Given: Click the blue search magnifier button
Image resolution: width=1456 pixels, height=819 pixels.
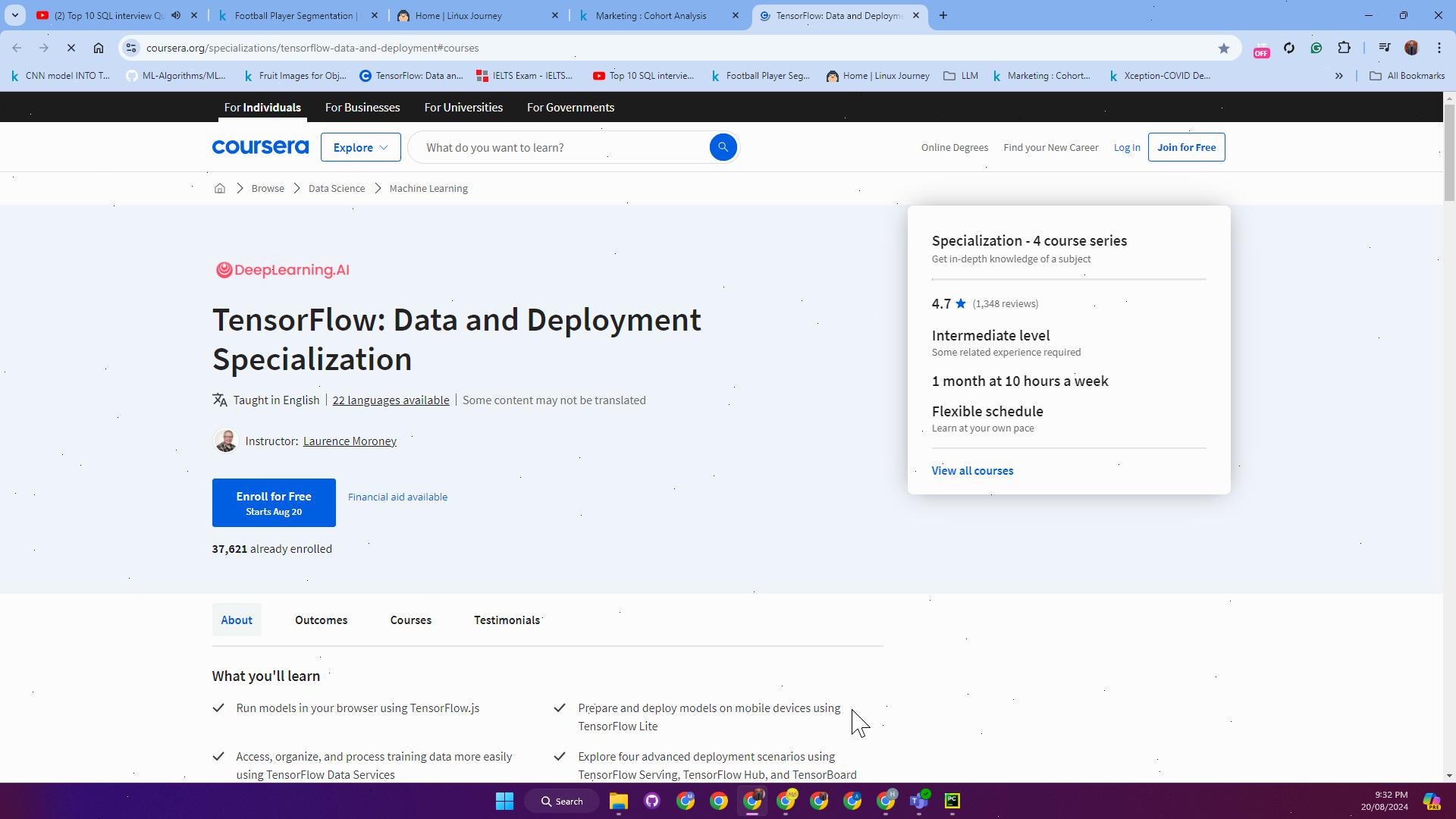Looking at the screenshot, I should point(723,147).
